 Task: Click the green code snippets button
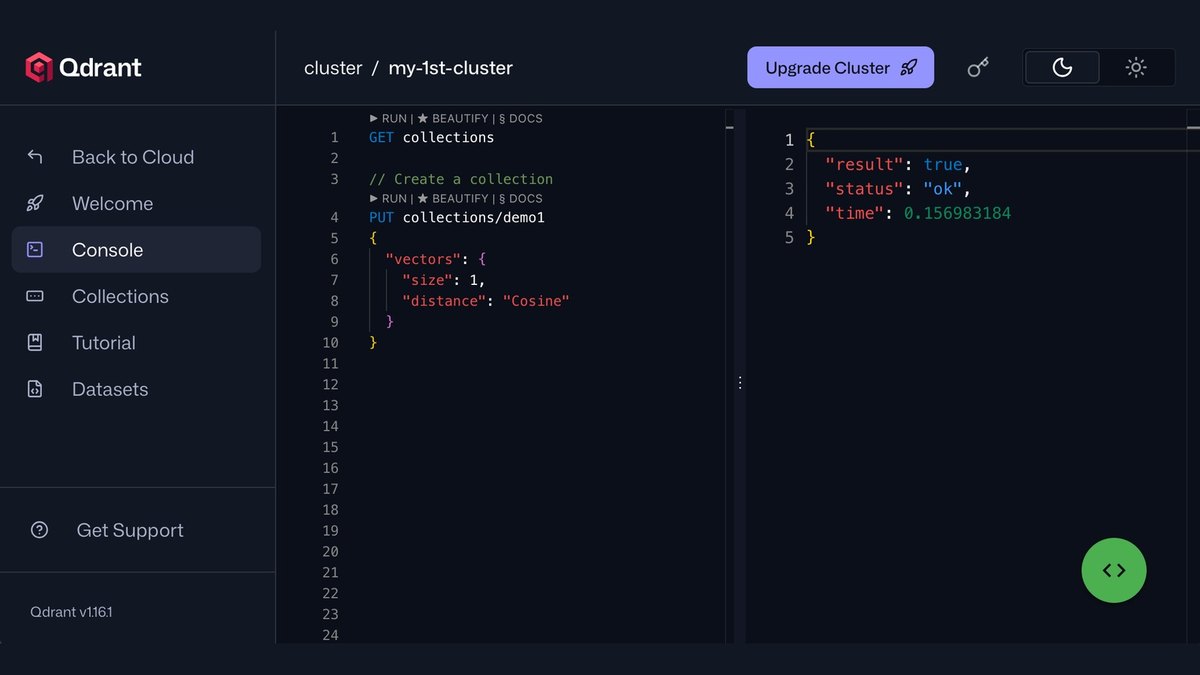click(1114, 570)
